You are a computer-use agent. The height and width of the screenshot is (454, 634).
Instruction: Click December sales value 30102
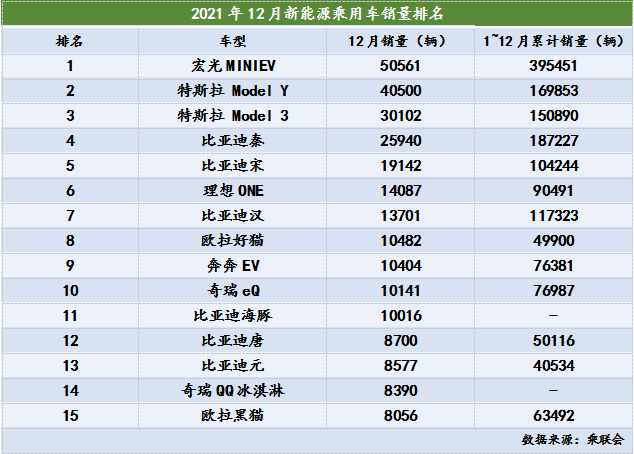400,116
